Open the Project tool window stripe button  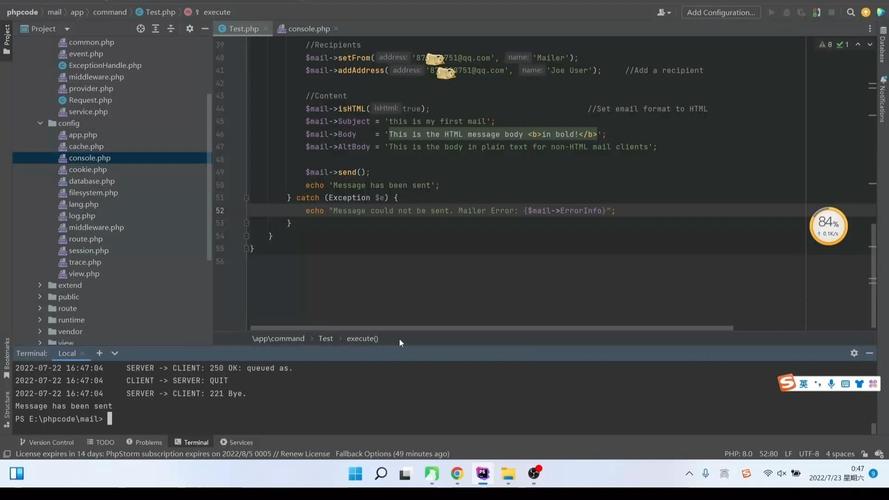click(x=6, y=40)
